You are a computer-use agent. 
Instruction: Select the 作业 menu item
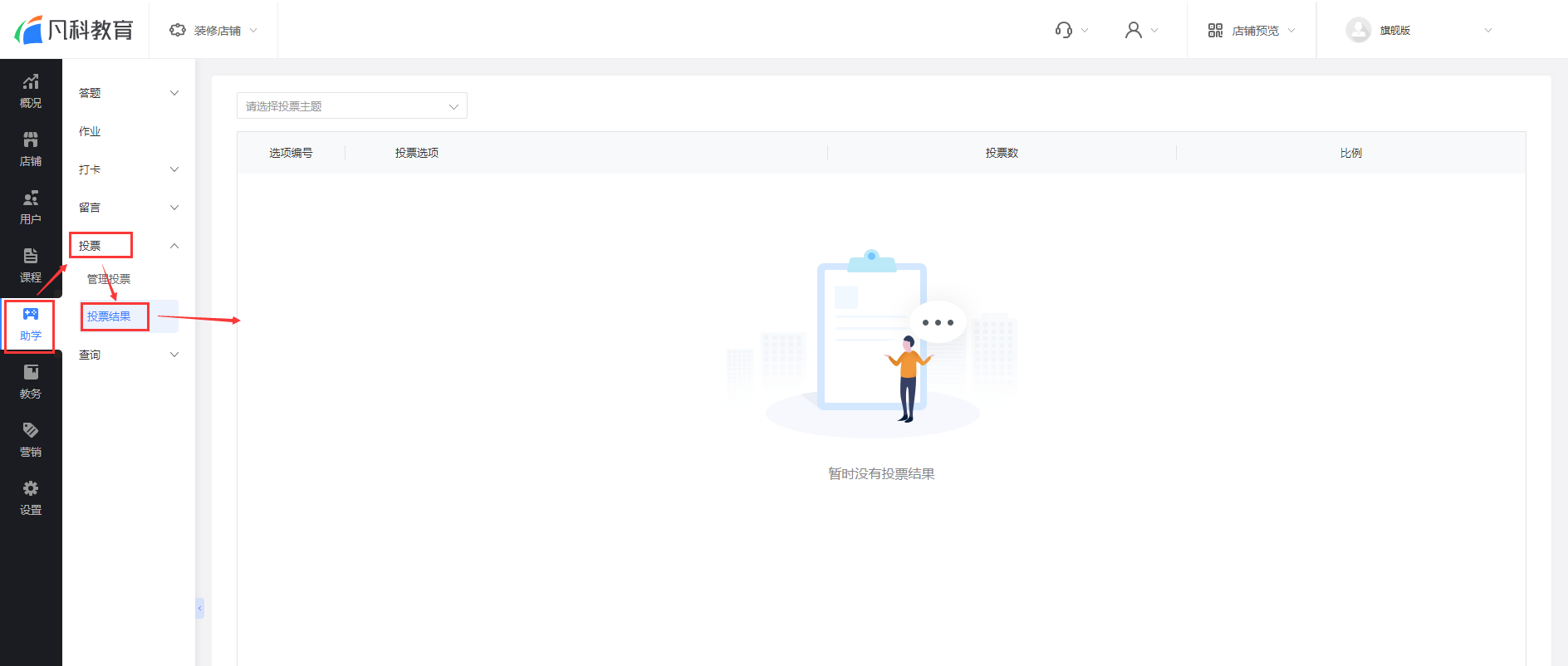(x=90, y=131)
